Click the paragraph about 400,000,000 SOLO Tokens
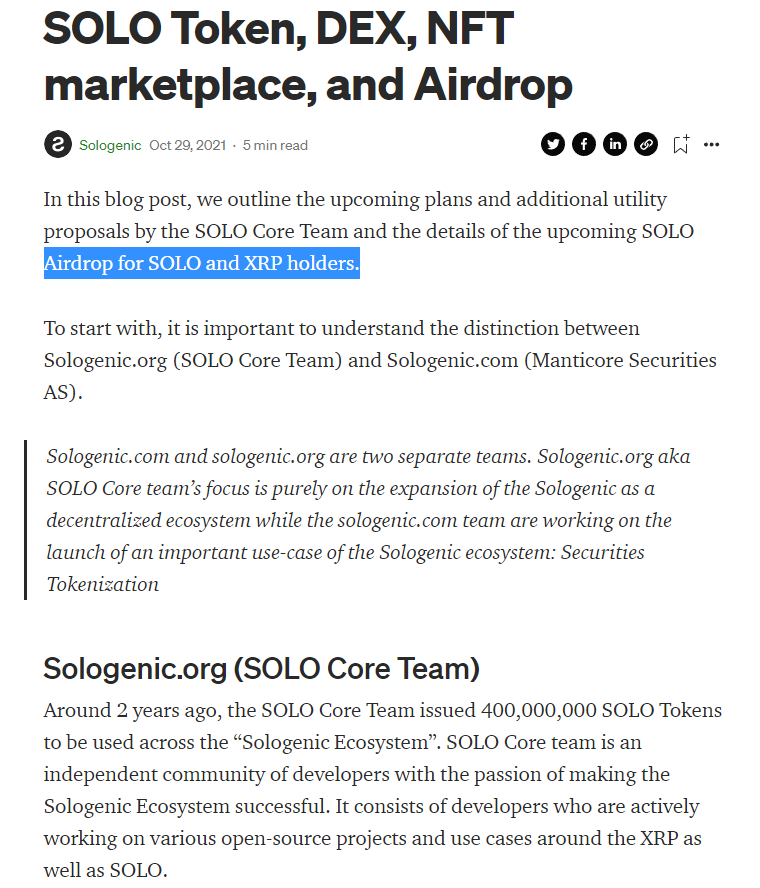 pos(383,790)
